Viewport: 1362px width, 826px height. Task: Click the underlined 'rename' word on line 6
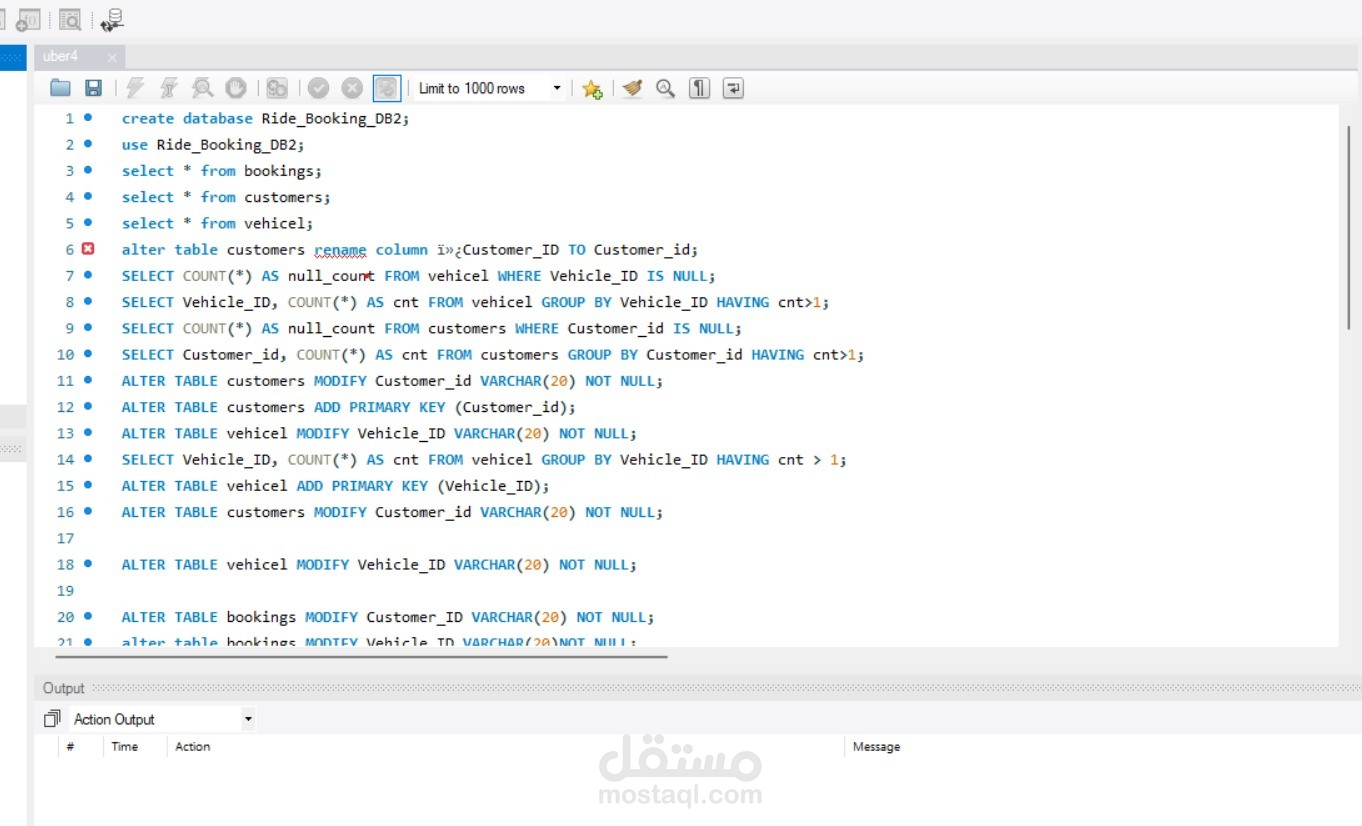(x=340, y=250)
